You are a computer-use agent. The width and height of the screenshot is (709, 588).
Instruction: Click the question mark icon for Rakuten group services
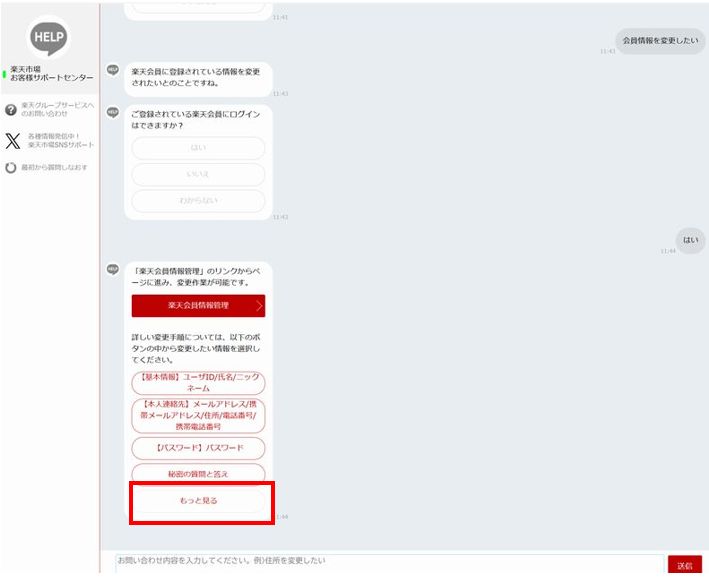tap(11, 109)
